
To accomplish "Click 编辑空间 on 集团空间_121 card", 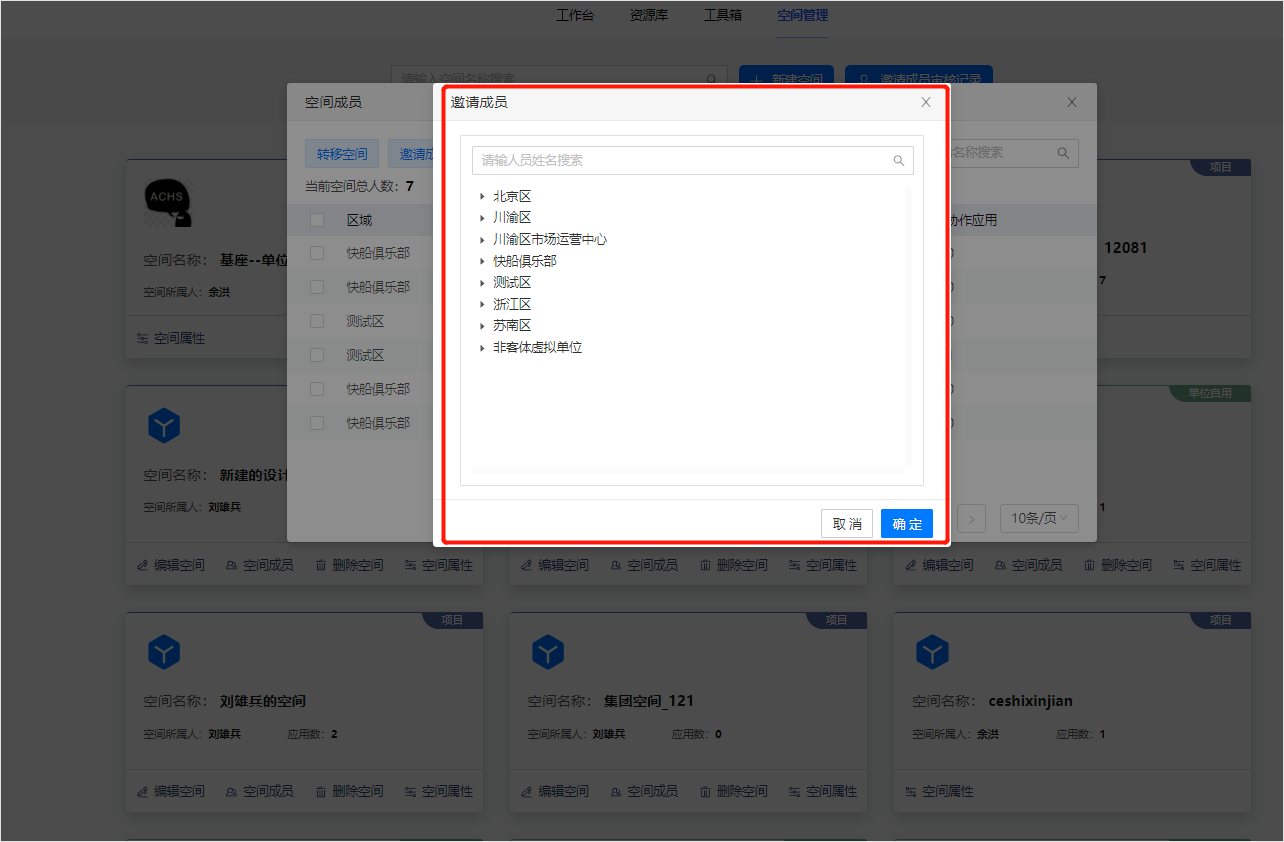I will [555, 791].
